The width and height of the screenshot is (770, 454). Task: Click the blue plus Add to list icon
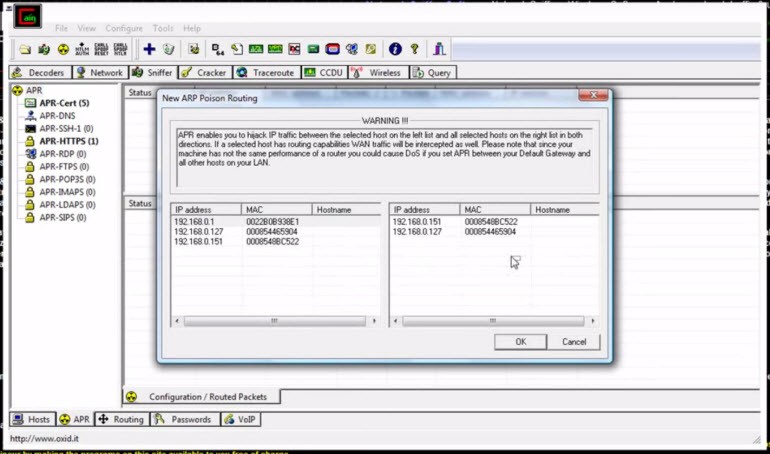pos(149,49)
